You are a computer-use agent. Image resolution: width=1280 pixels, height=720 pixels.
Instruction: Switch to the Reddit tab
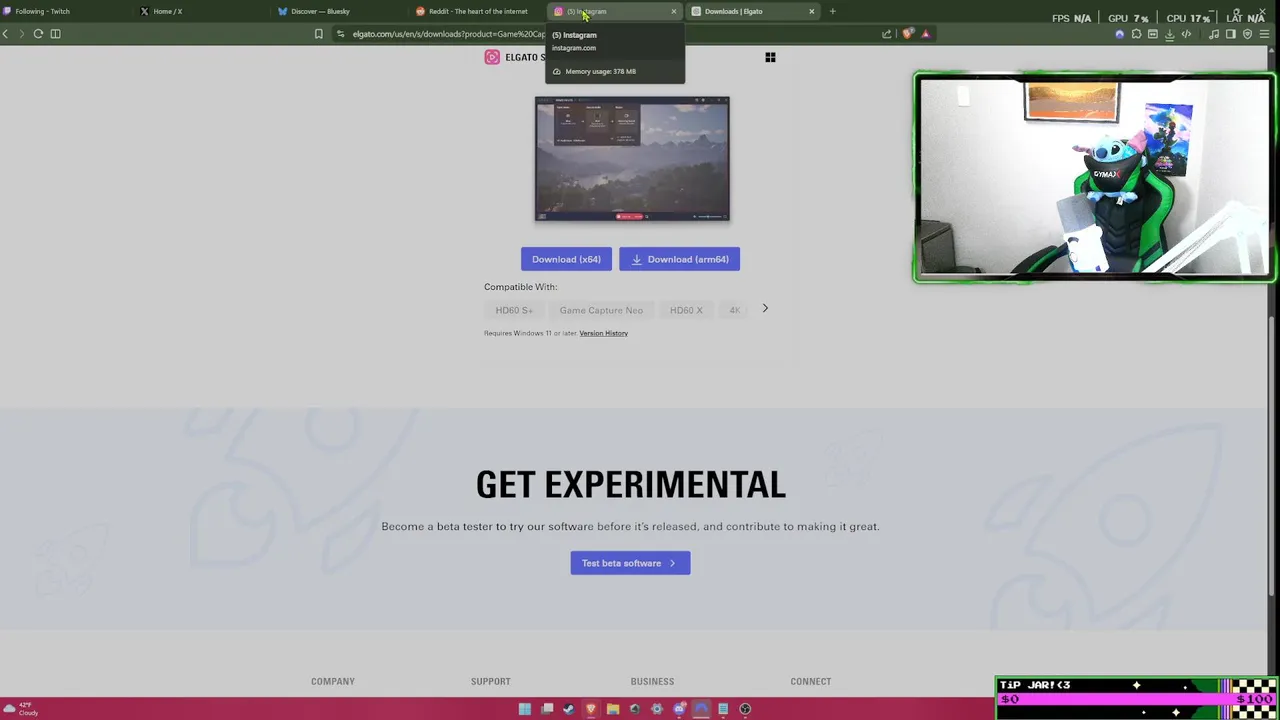tap(479, 11)
